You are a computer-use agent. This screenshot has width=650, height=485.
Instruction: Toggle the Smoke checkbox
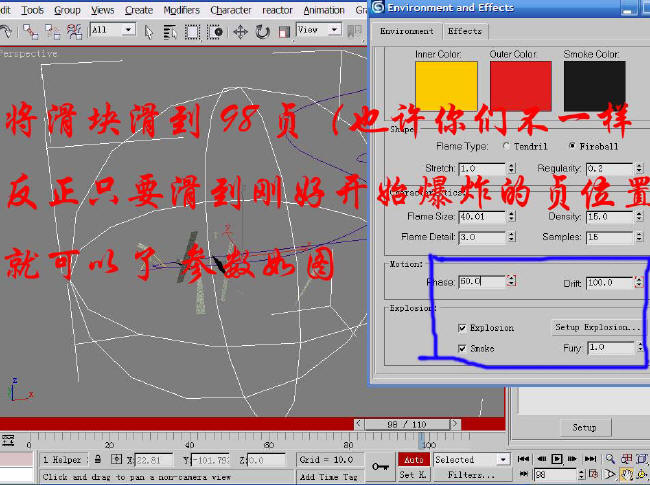coord(462,348)
